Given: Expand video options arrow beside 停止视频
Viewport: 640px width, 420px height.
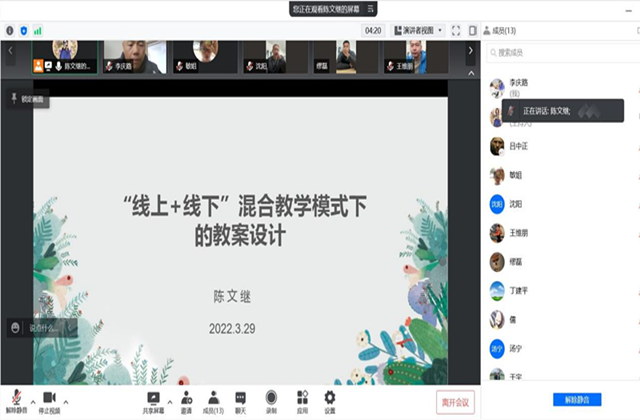Looking at the screenshot, I should coord(68,402).
